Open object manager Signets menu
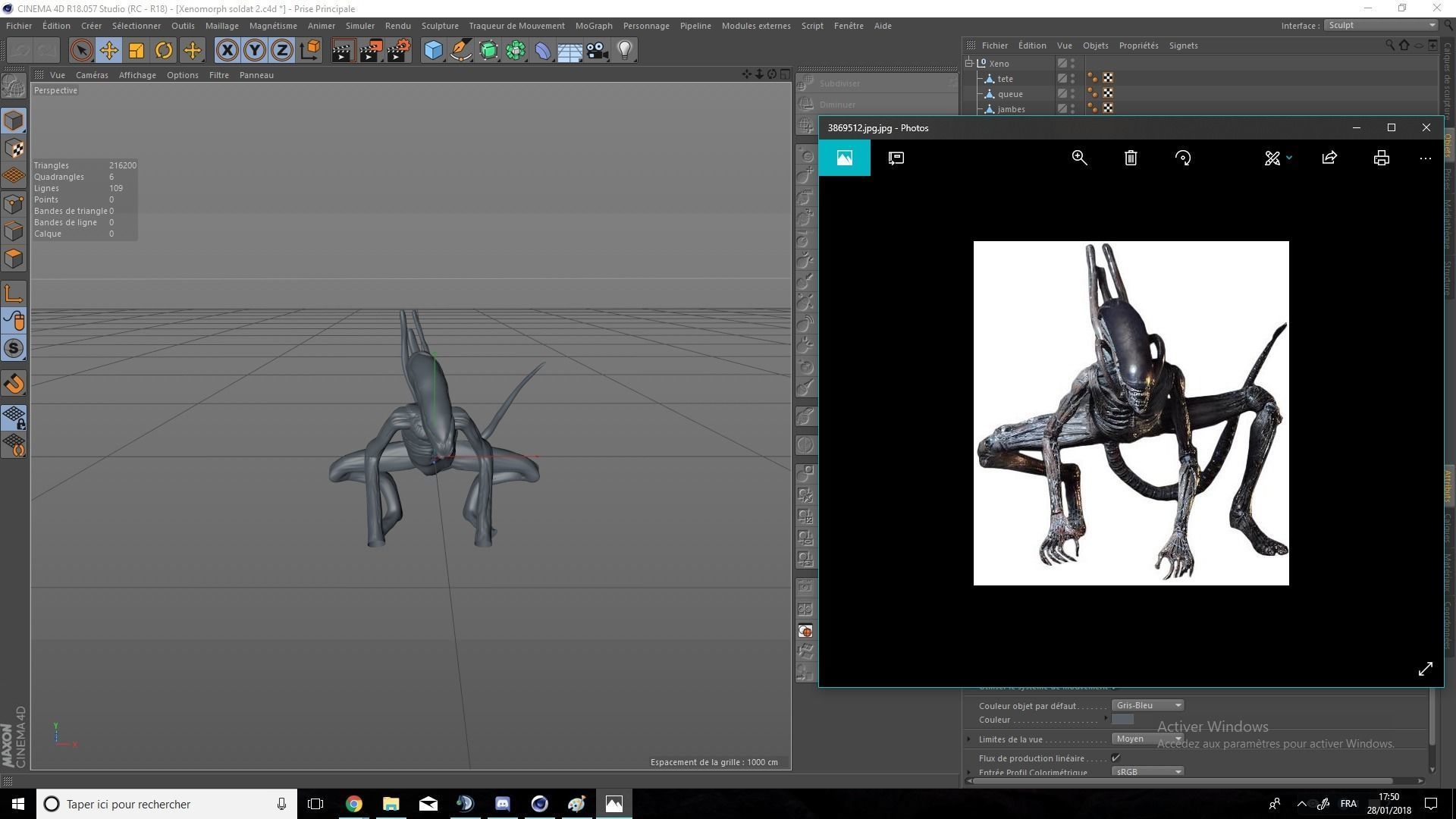 pos(1183,45)
